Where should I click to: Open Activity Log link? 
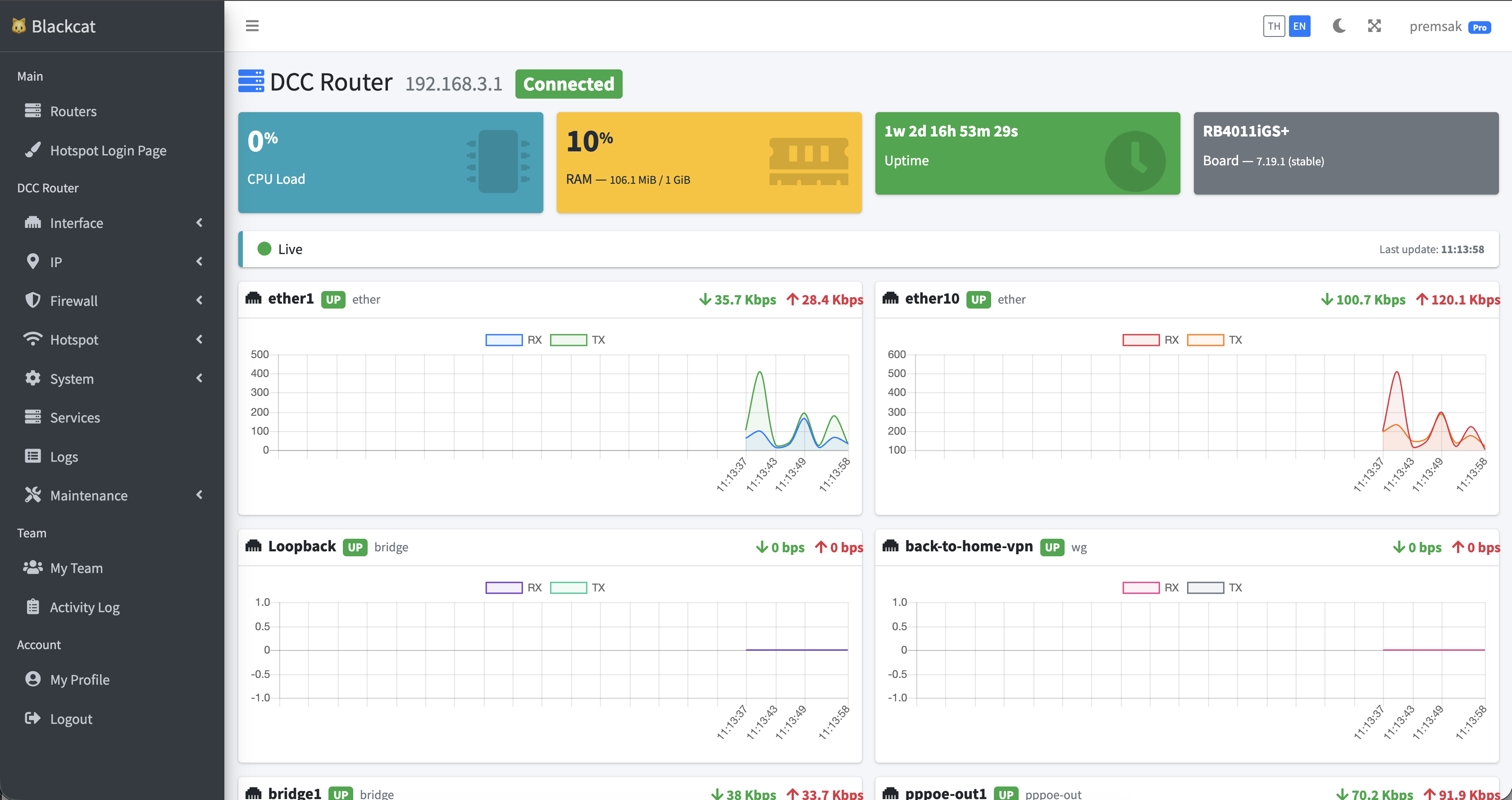click(x=85, y=607)
